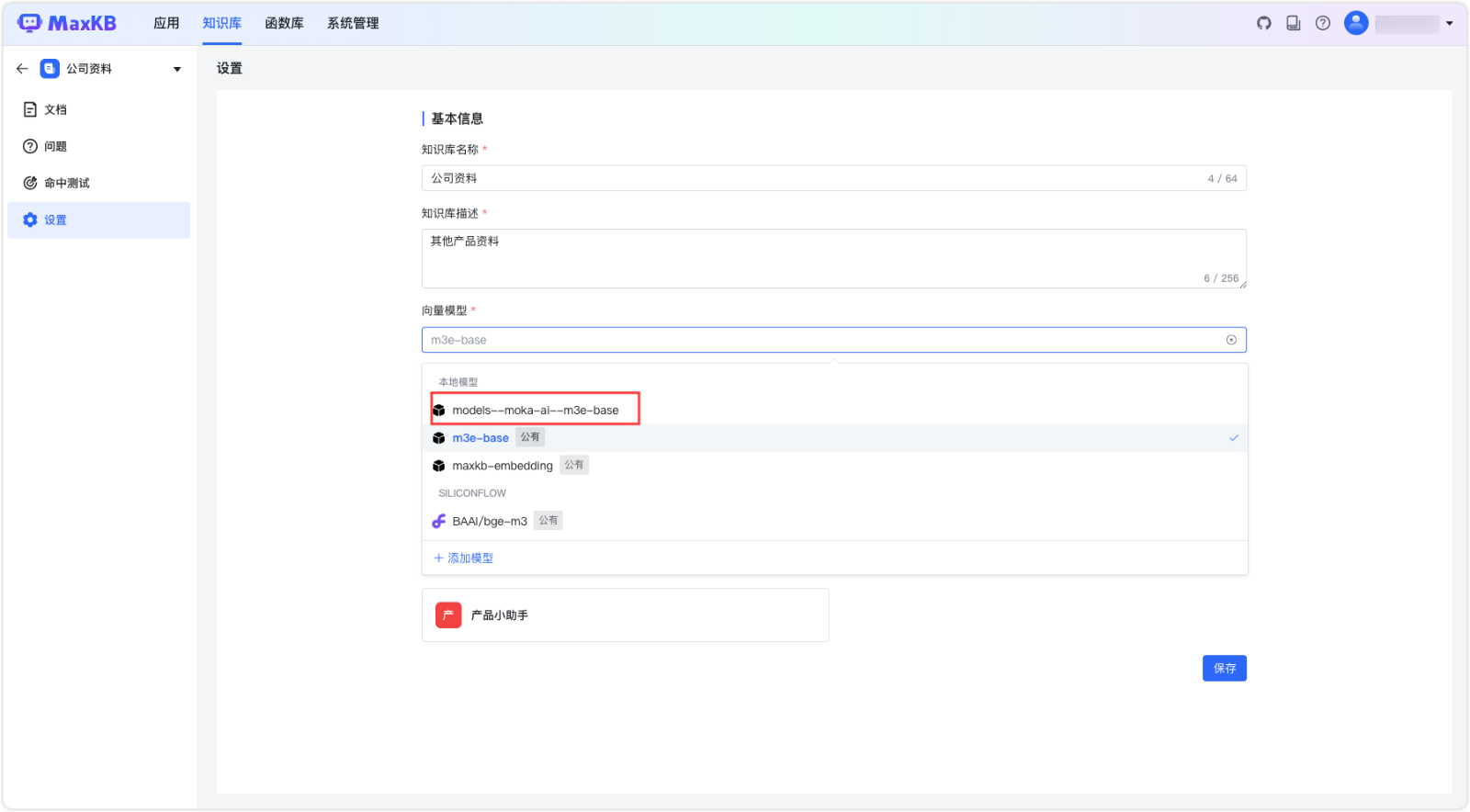The width and height of the screenshot is (1470, 812).
Task: Click the 添加模型 link
Action: pyautogui.click(x=464, y=558)
